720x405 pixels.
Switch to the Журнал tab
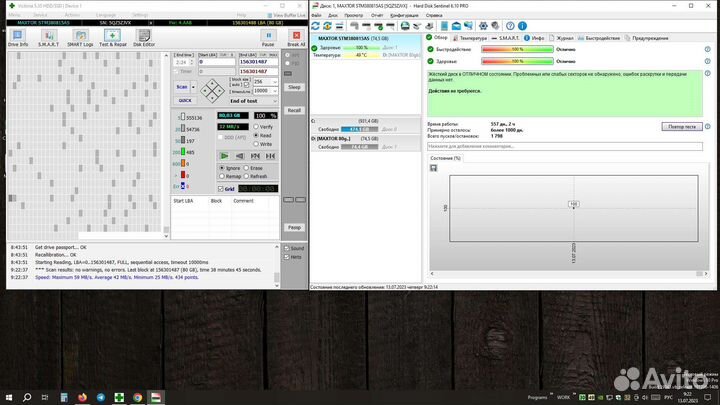click(x=561, y=38)
